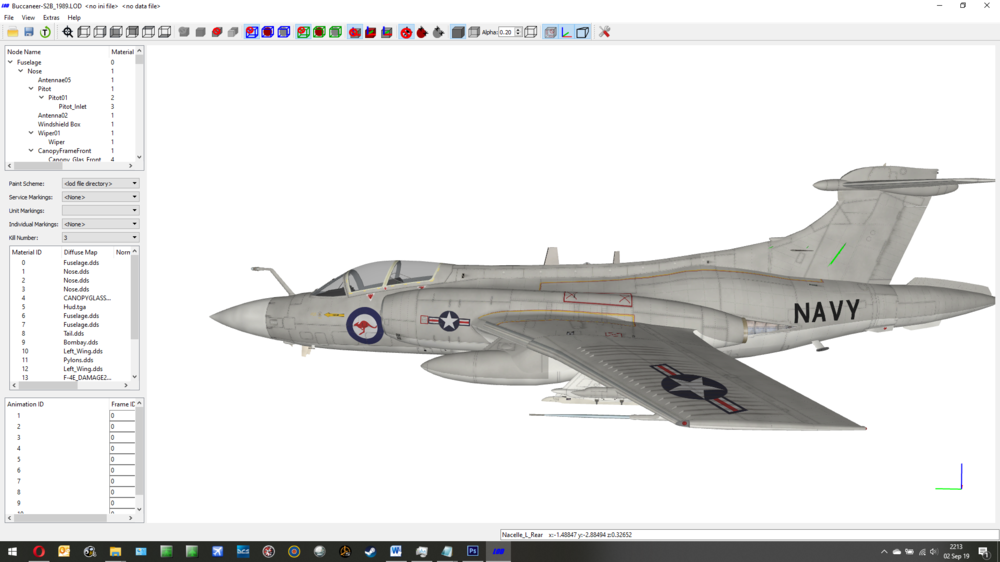Open Photoshop from the taskbar
Viewport: 1000px width, 562px height.
pos(473,551)
